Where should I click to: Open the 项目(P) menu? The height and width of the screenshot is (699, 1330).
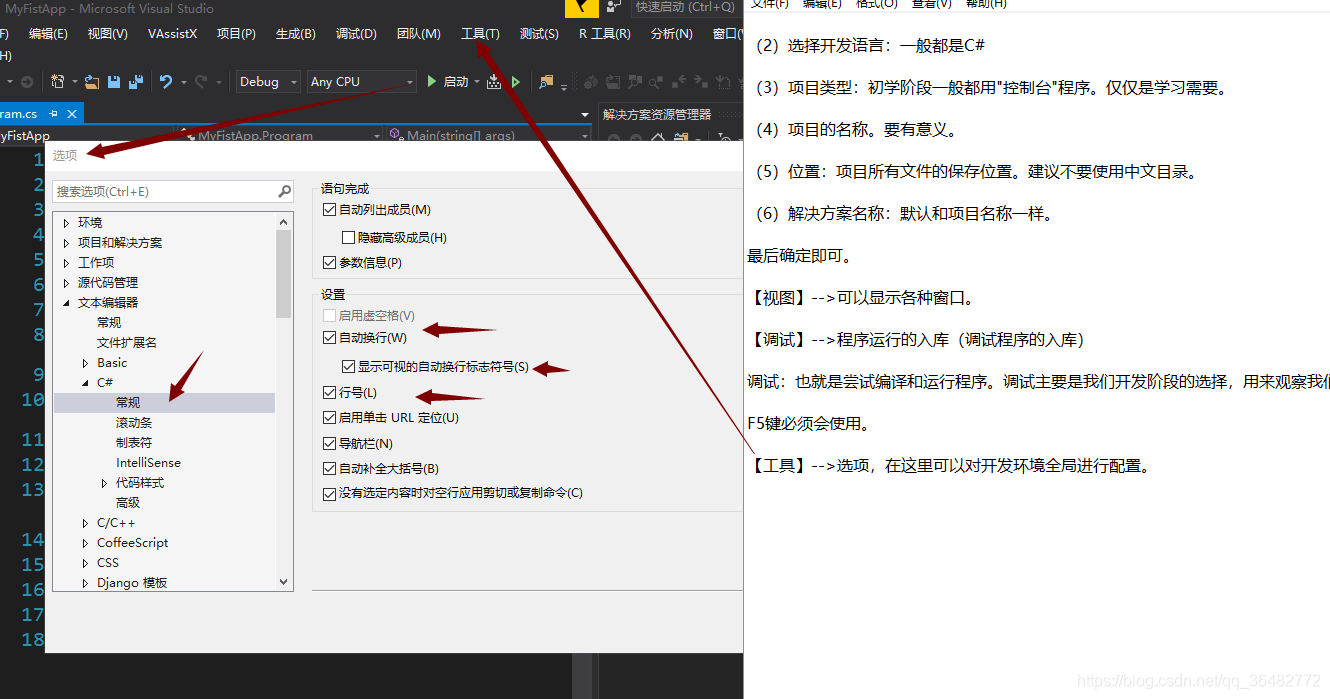[x=236, y=34]
